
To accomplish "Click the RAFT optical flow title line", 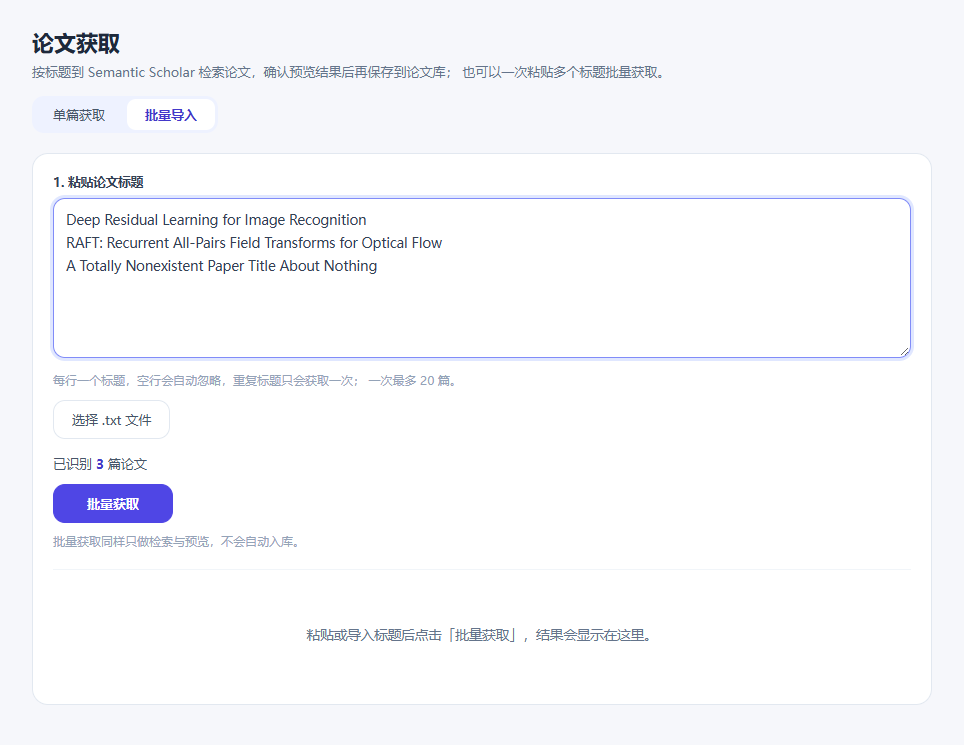I will [x=254, y=243].
